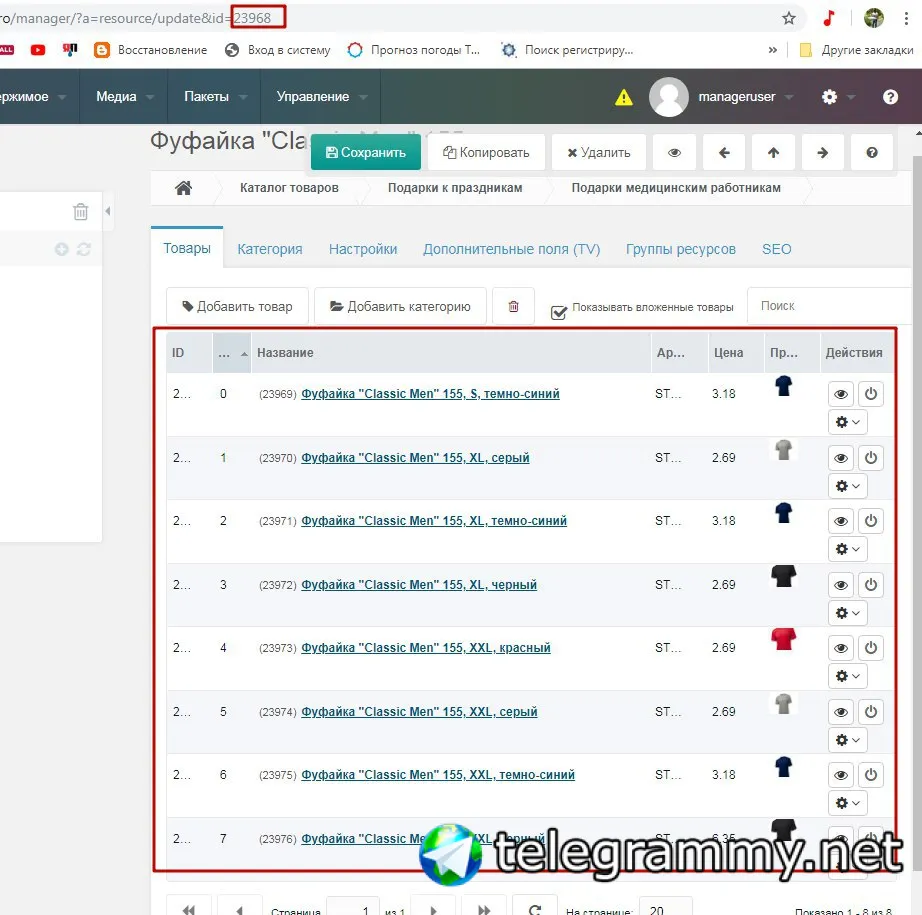Sort by the column with ascending arrow
The width and height of the screenshot is (922, 915).
pos(232,353)
